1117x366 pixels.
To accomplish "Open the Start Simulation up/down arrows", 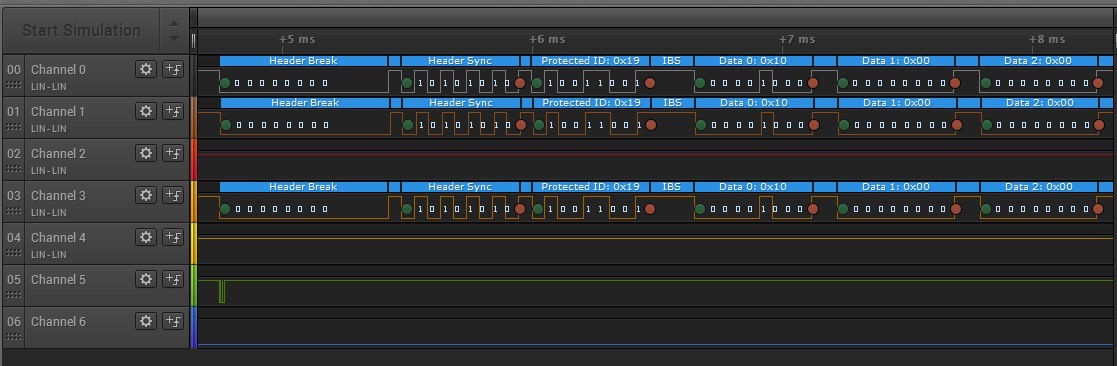I will 174,31.
